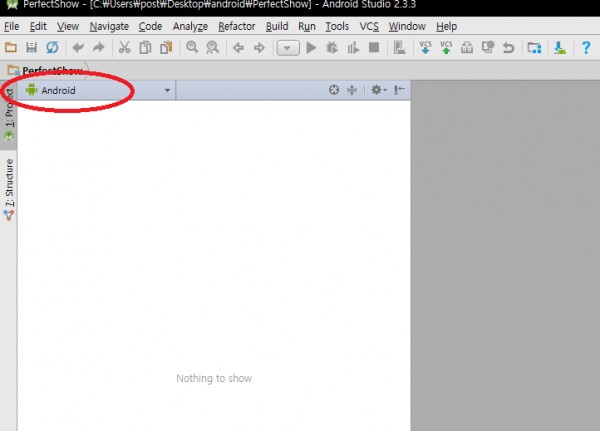Click Scroll from Source crosshair icon
The image size is (600, 431).
[x=334, y=90]
